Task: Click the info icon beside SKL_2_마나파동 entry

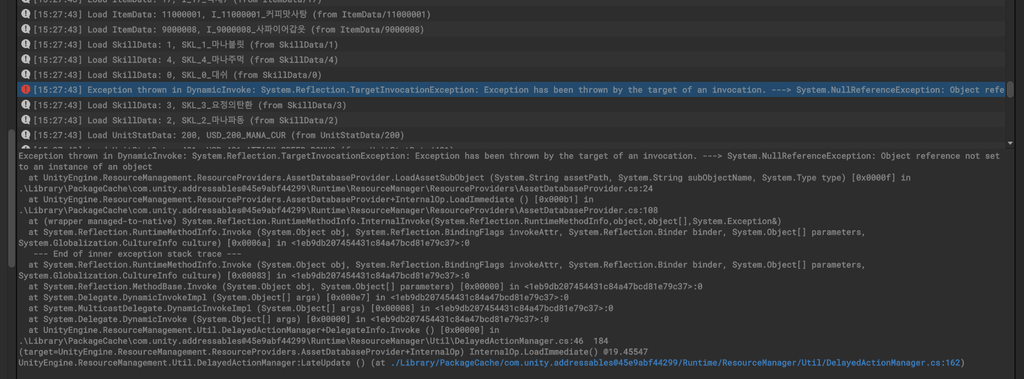Action: click(25, 120)
